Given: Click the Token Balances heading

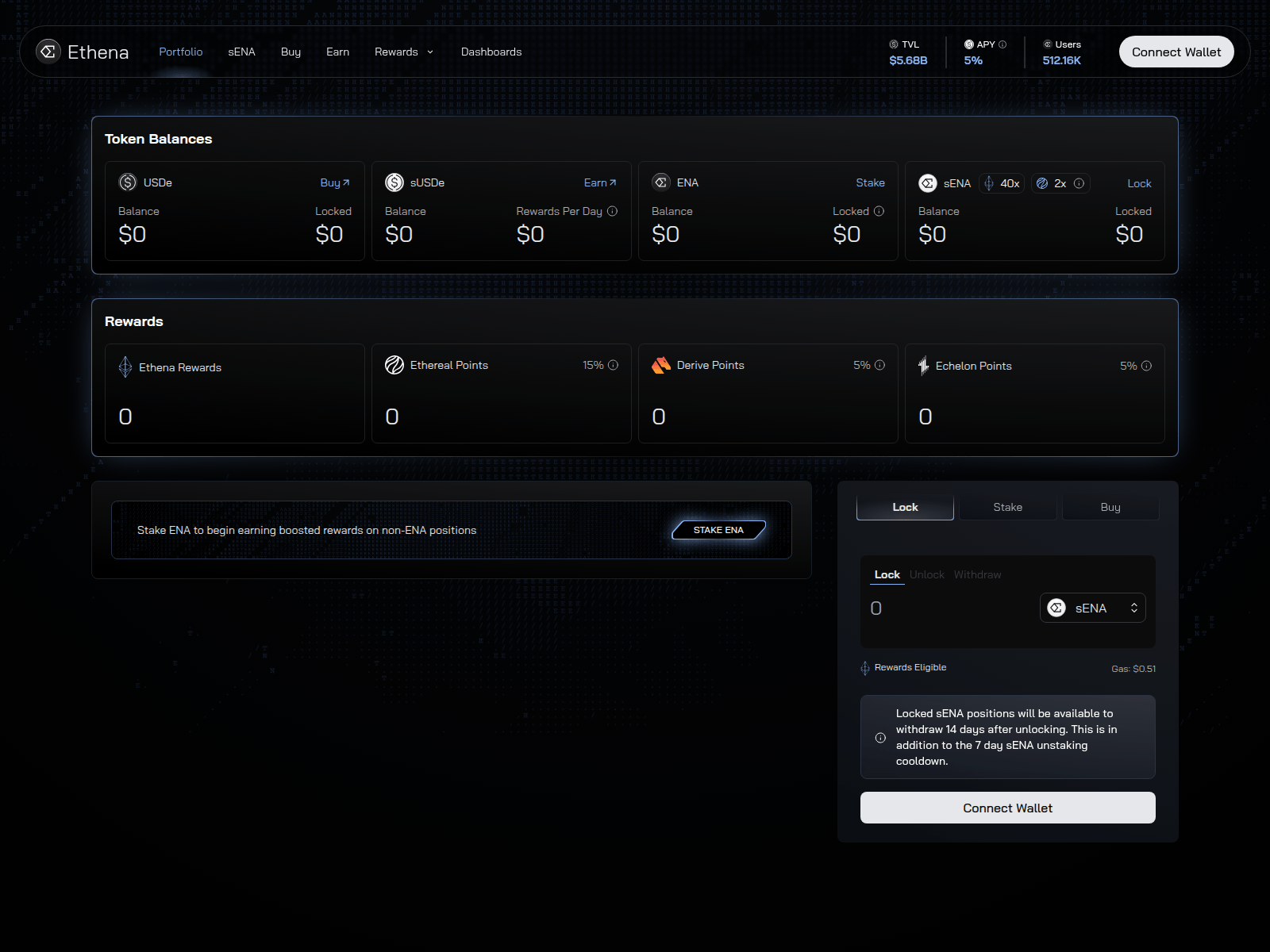Looking at the screenshot, I should click(x=159, y=139).
